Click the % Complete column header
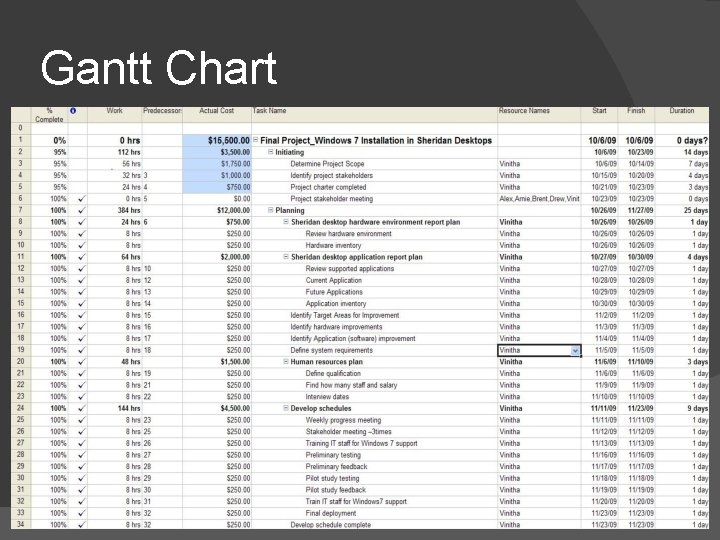Image resolution: width=720 pixels, height=540 pixels. tap(49, 115)
